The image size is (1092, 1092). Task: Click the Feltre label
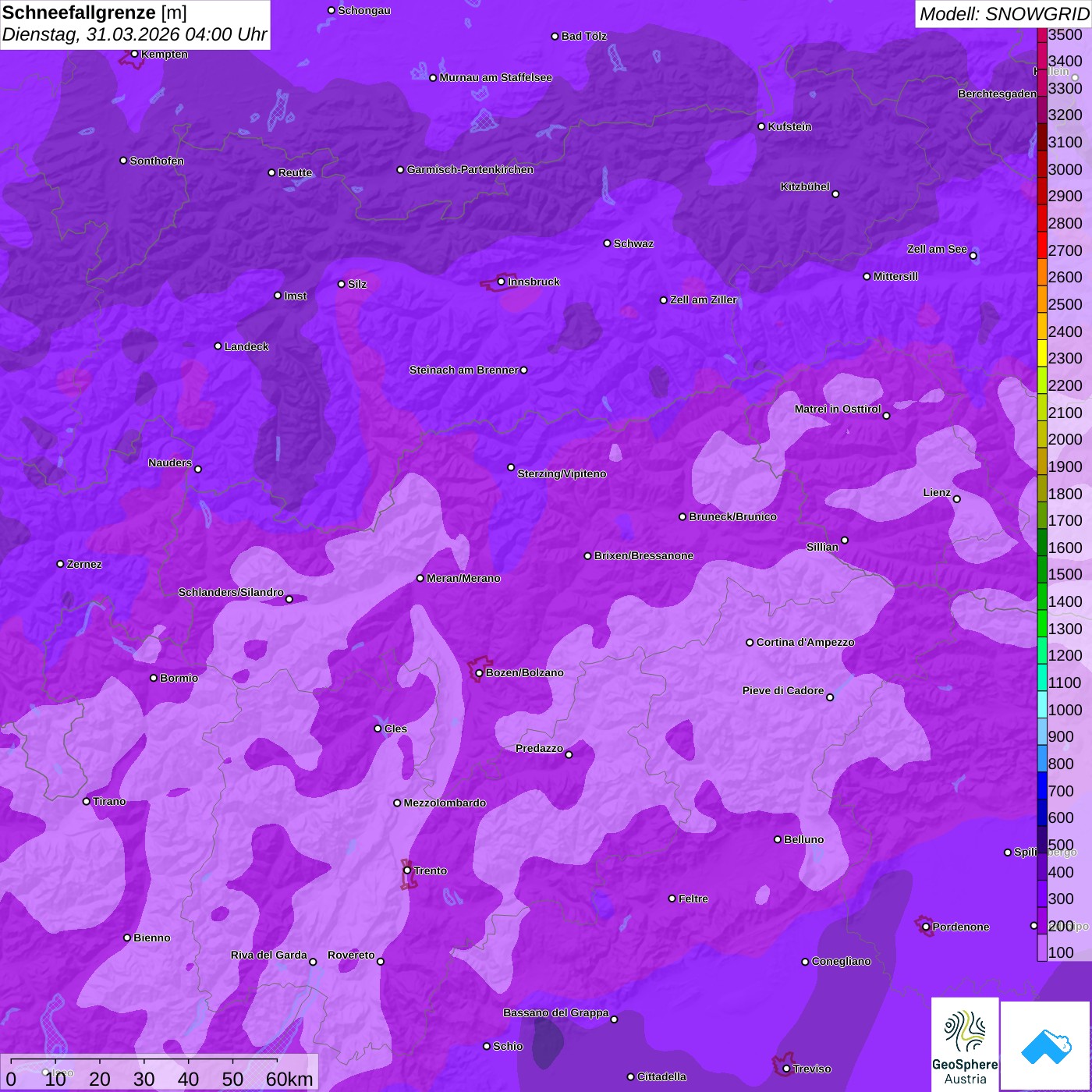tap(693, 899)
